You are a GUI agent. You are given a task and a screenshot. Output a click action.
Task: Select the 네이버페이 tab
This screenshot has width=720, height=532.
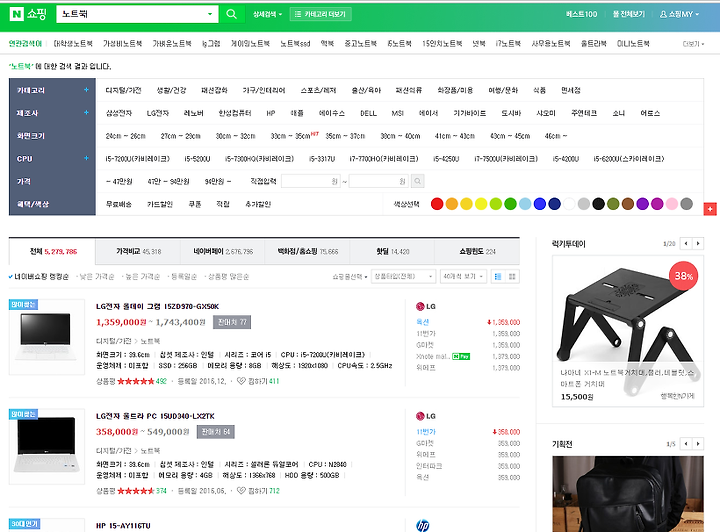click(223, 252)
